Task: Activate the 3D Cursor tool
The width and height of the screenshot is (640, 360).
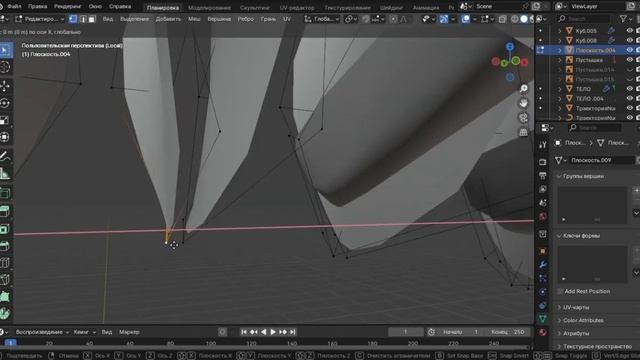Action: [x=5, y=67]
